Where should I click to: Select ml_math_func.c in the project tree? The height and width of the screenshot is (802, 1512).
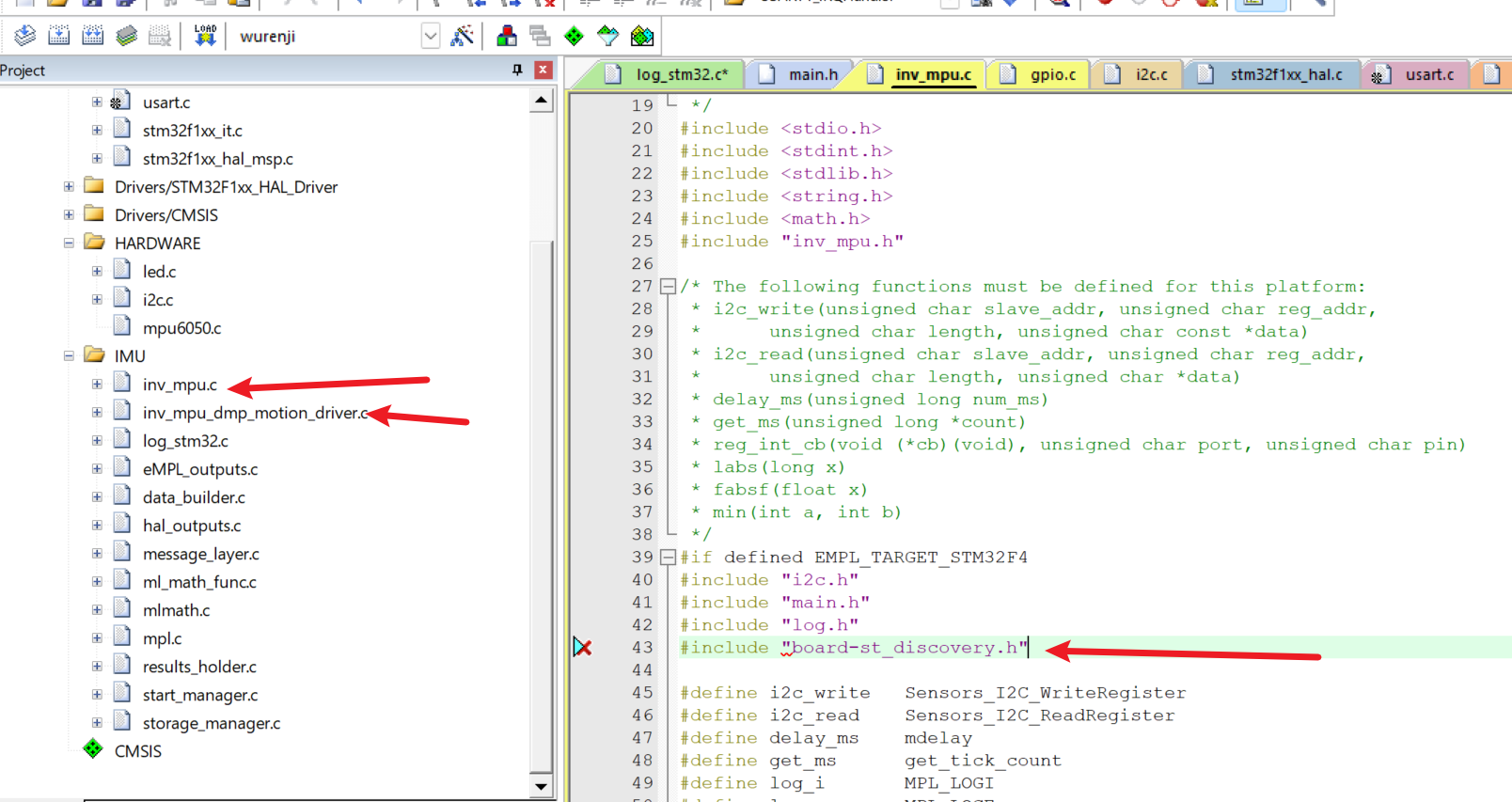pos(199,582)
